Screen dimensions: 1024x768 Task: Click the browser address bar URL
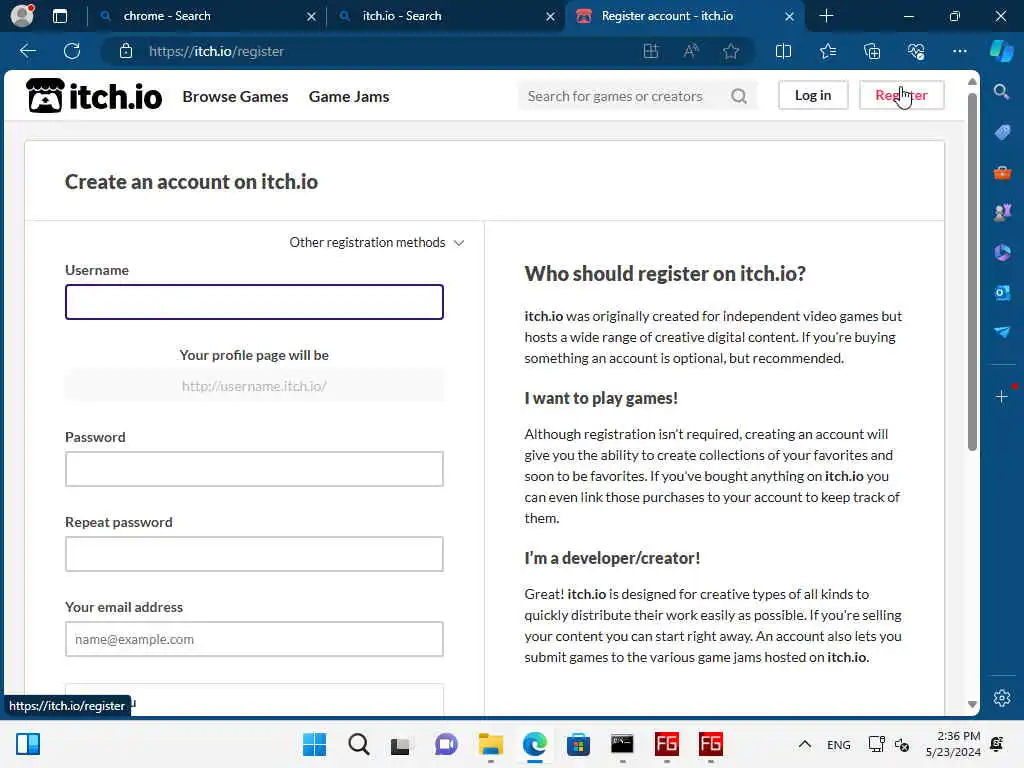pos(216,51)
